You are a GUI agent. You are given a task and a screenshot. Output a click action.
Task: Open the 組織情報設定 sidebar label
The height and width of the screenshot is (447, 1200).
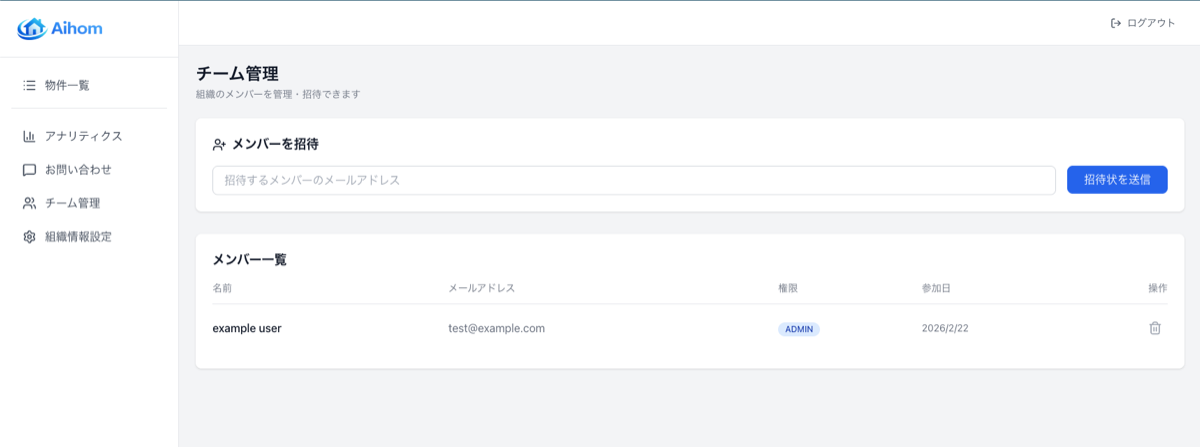point(78,237)
